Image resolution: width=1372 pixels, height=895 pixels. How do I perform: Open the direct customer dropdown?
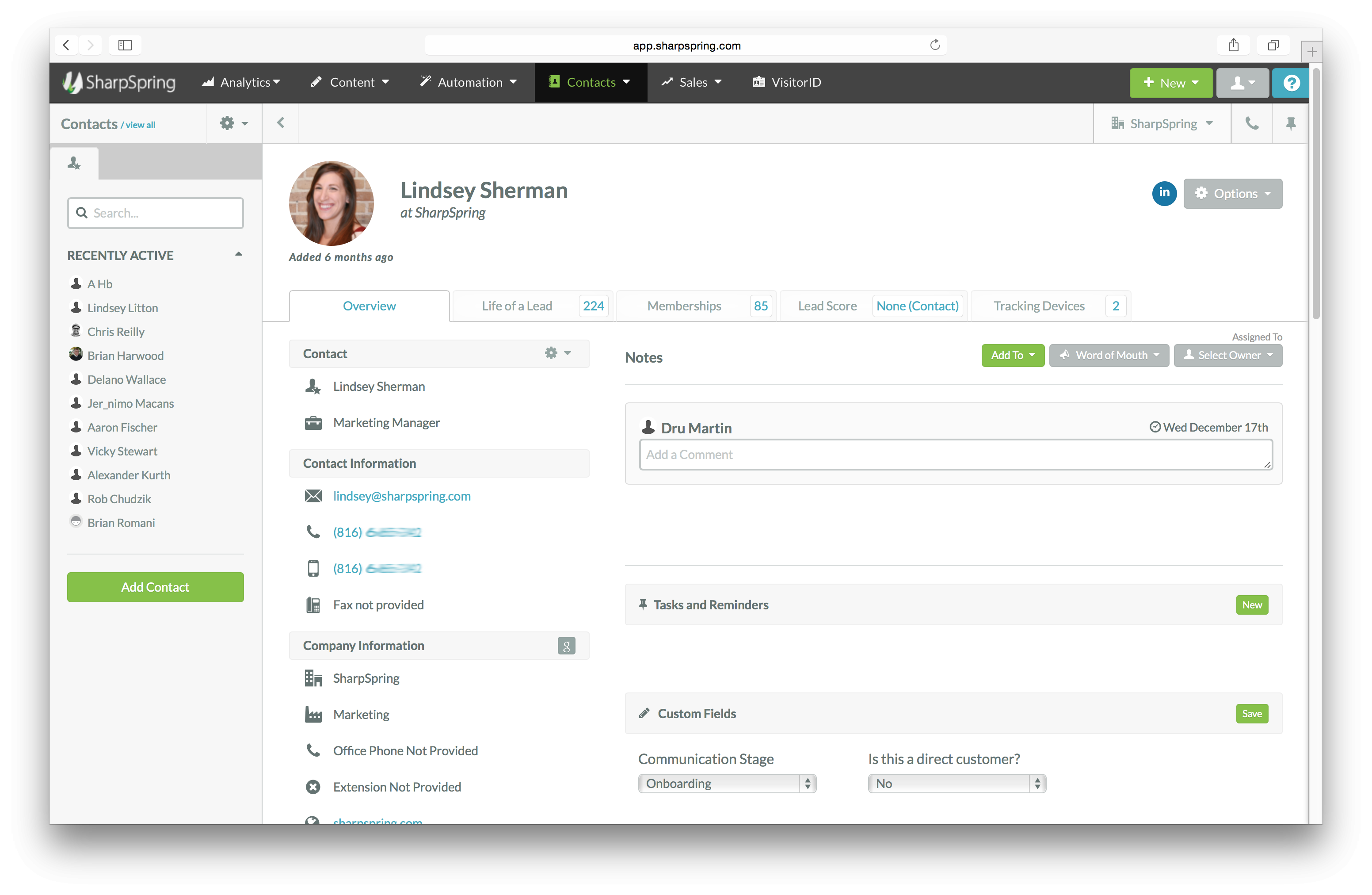click(x=957, y=783)
